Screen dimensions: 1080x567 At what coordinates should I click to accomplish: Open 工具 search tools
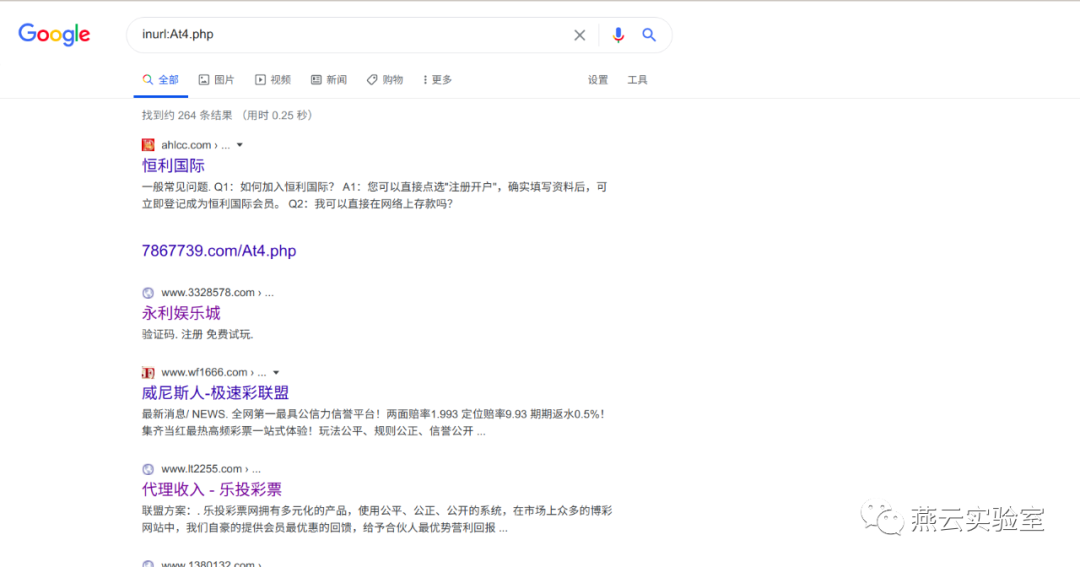coord(637,80)
